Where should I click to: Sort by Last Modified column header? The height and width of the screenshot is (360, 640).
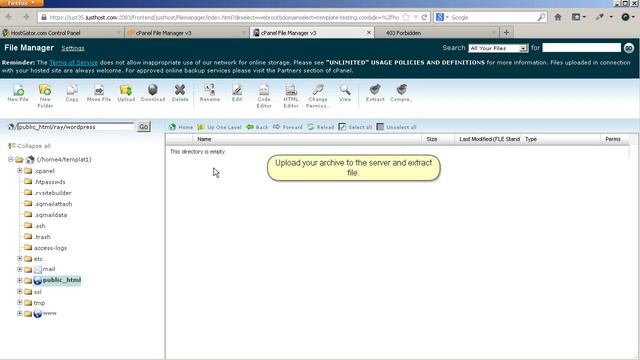488,139
